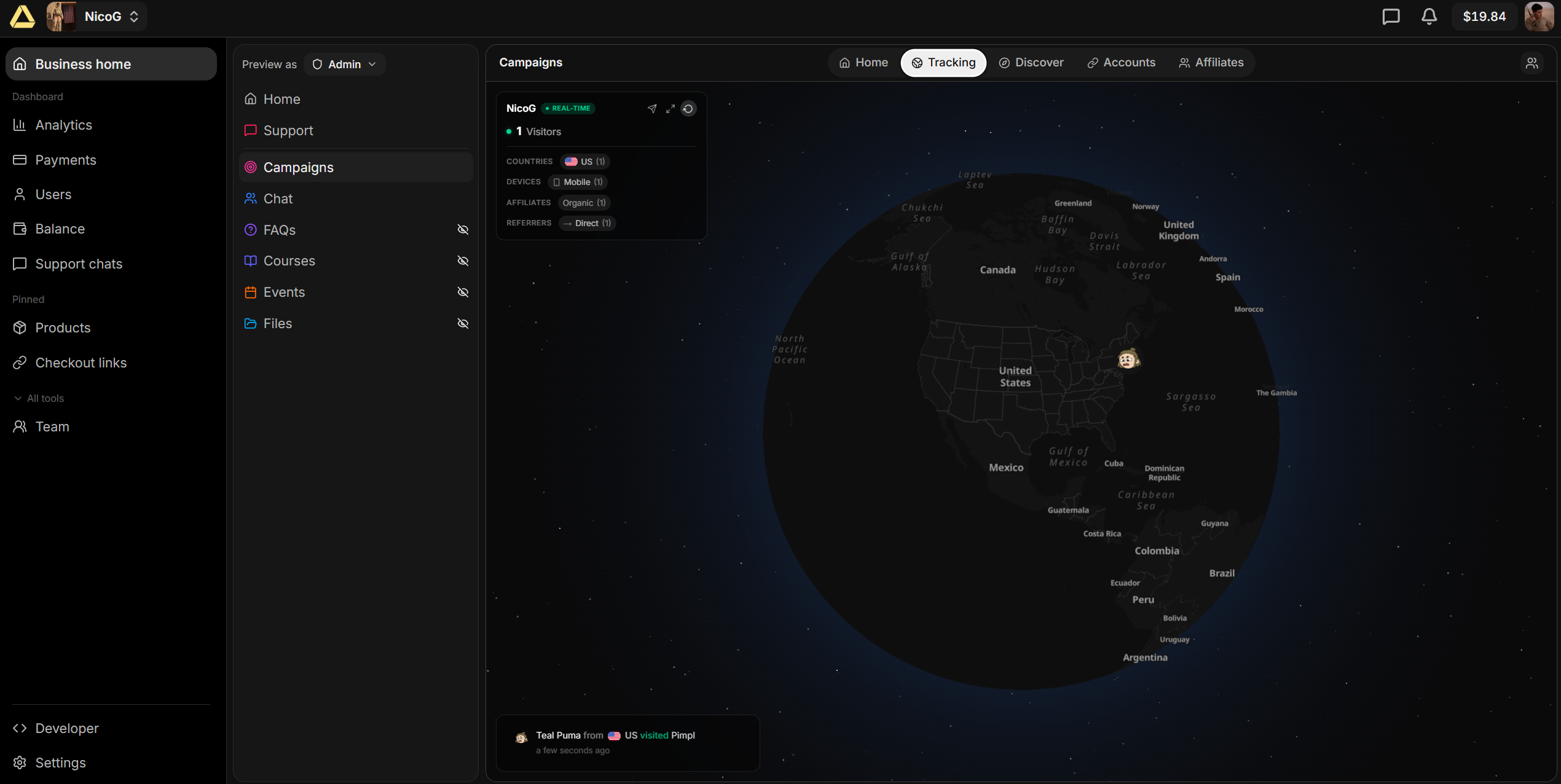Click the send arrow icon in NicoG card
The height and width of the screenshot is (784, 1561).
point(652,109)
